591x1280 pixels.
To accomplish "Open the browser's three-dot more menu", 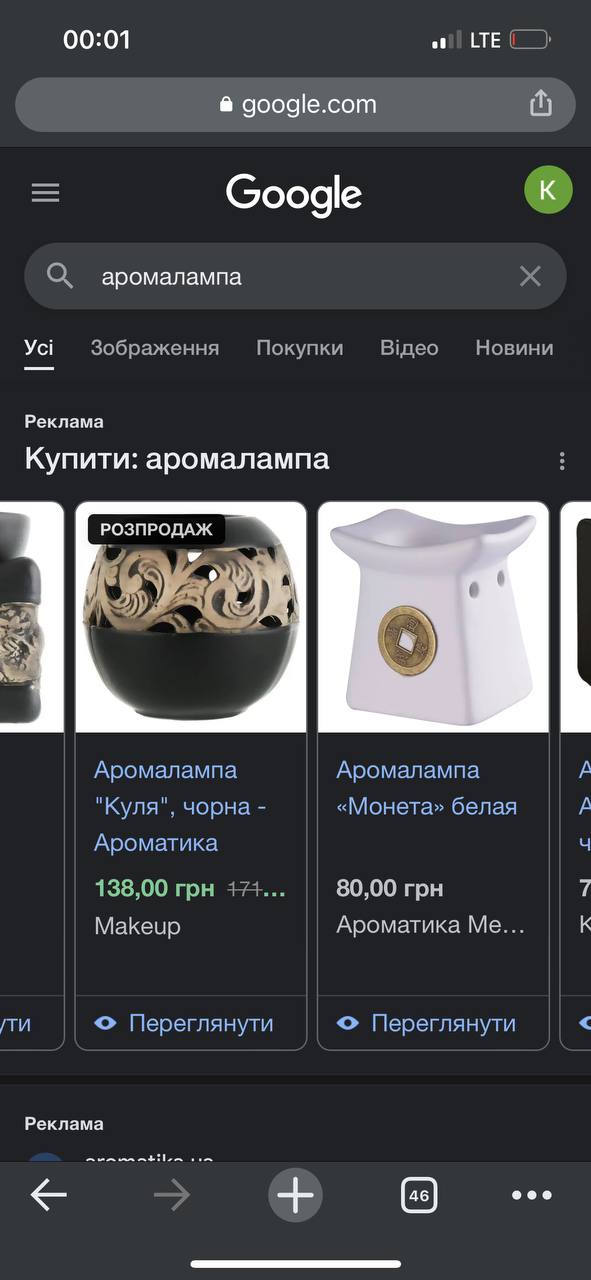I will 531,1195.
